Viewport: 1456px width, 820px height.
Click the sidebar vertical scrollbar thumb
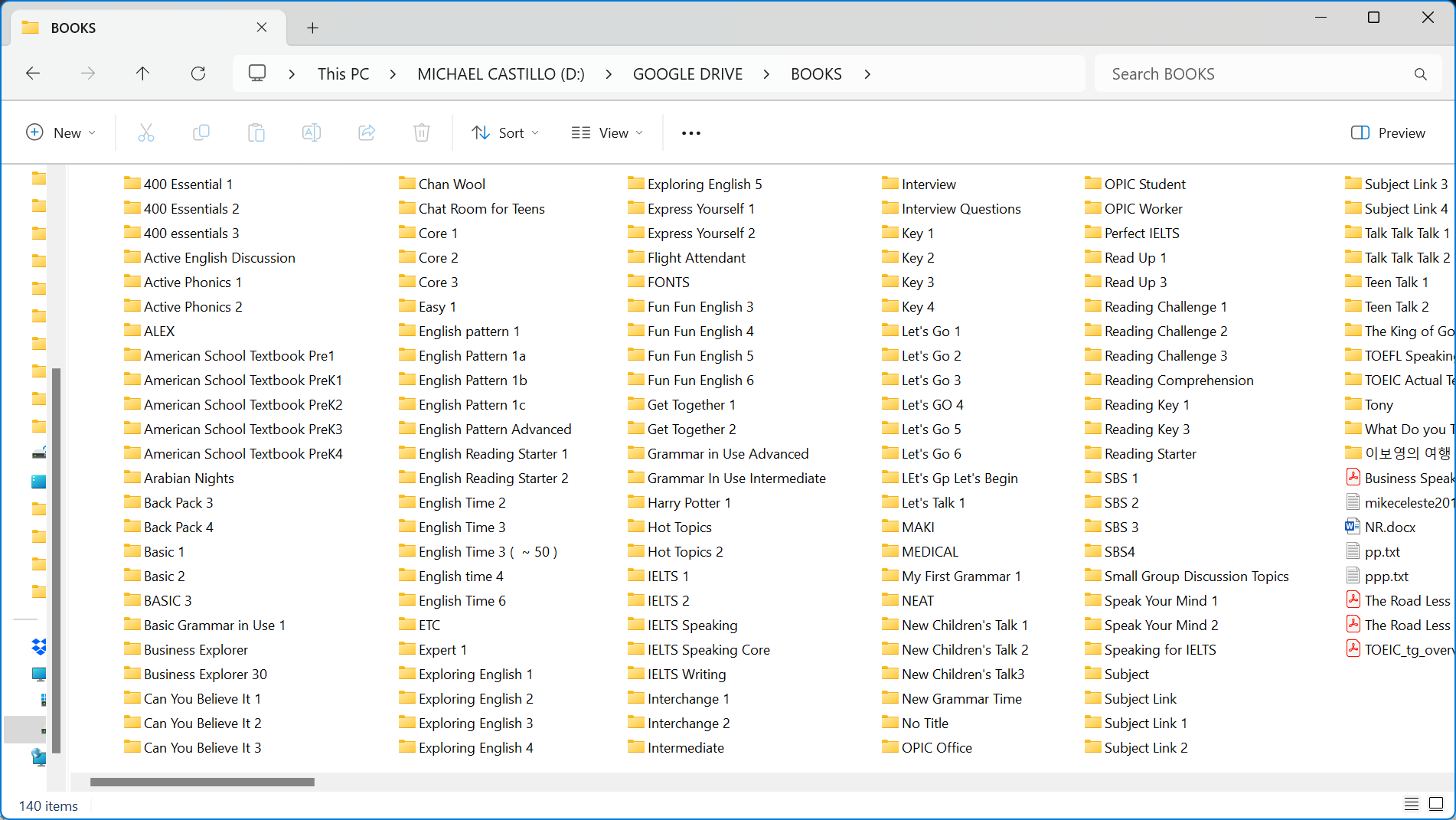pyautogui.click(x=56, y=560)
